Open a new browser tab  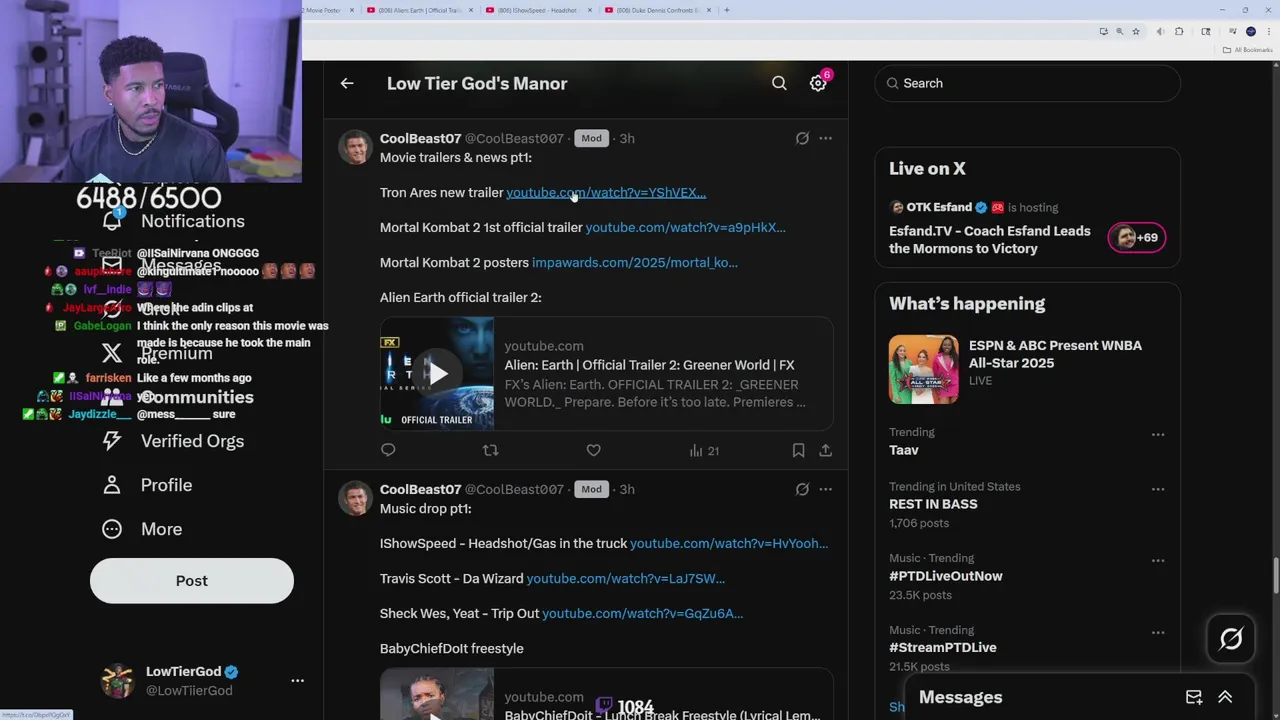coord(726,10)
